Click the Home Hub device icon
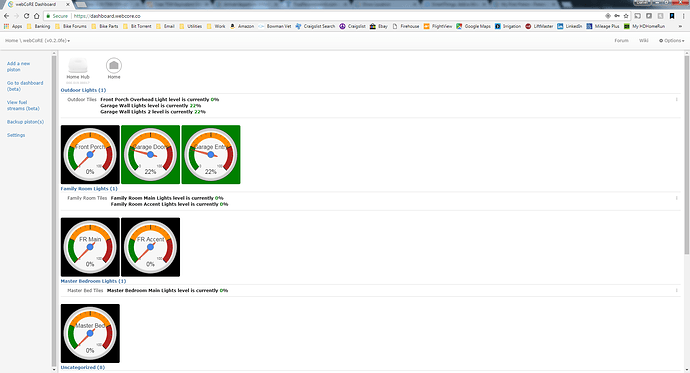 pos(78,65)
